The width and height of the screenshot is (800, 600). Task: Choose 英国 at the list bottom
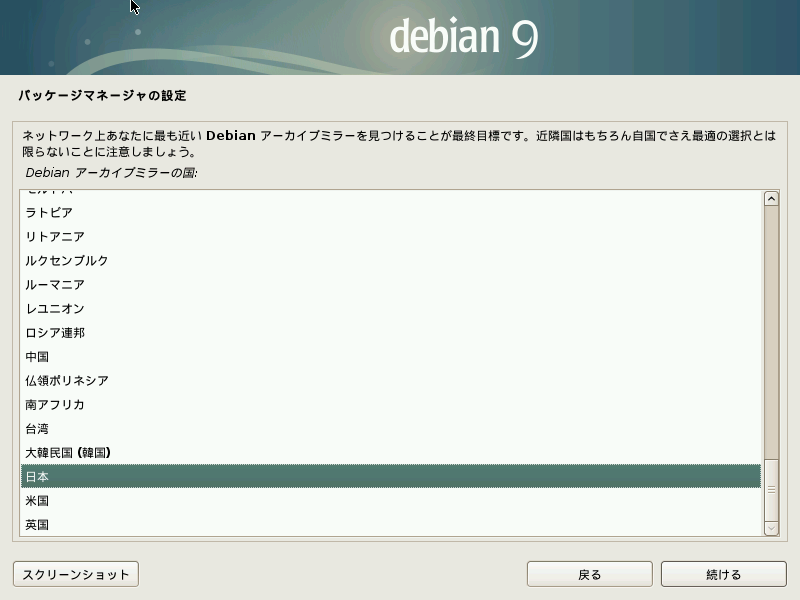click(391, 524)
